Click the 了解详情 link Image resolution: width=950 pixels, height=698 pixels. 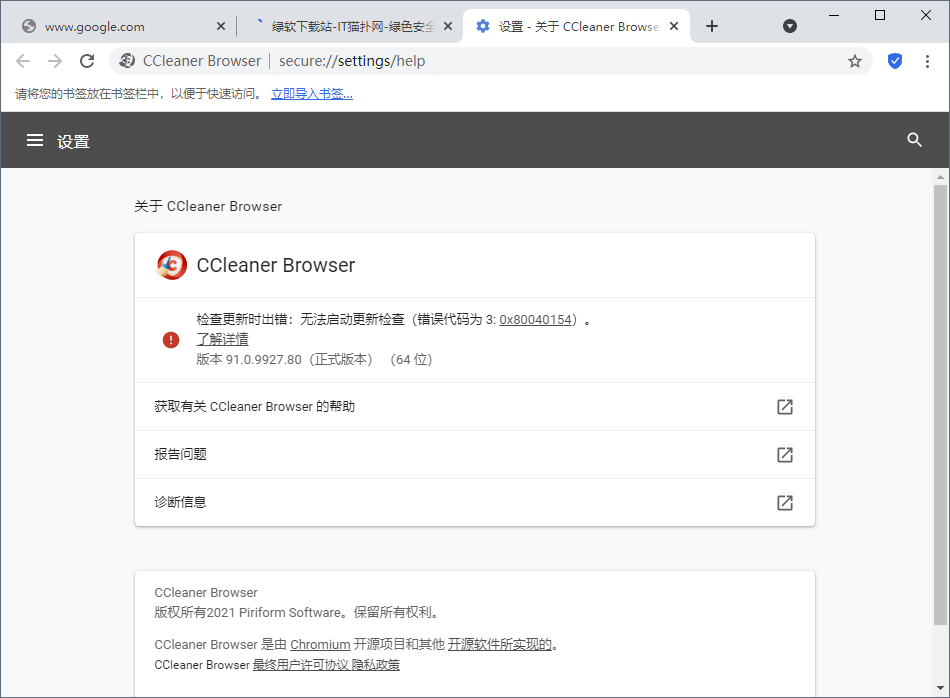coord(222,339)
